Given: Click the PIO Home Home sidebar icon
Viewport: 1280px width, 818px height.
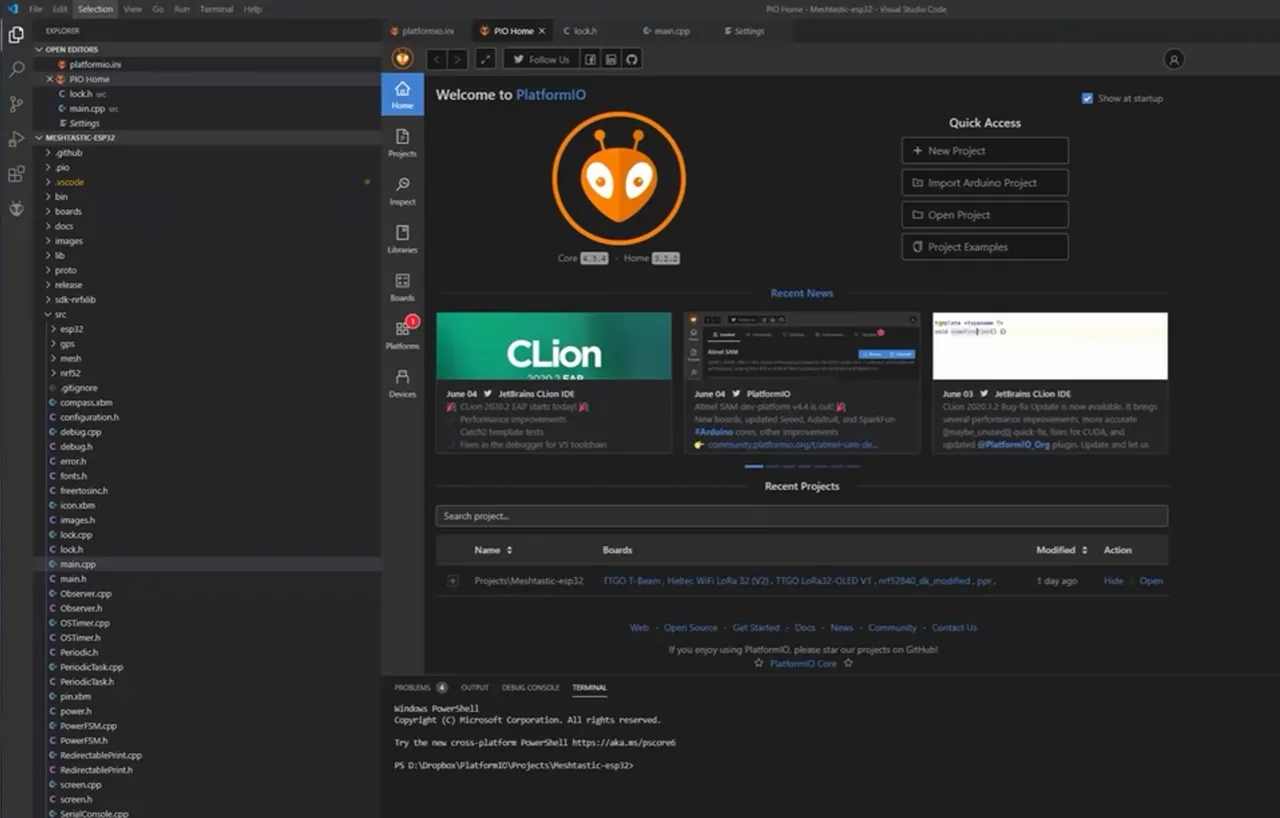Looking at the screenshot, I should coord(402,94).
